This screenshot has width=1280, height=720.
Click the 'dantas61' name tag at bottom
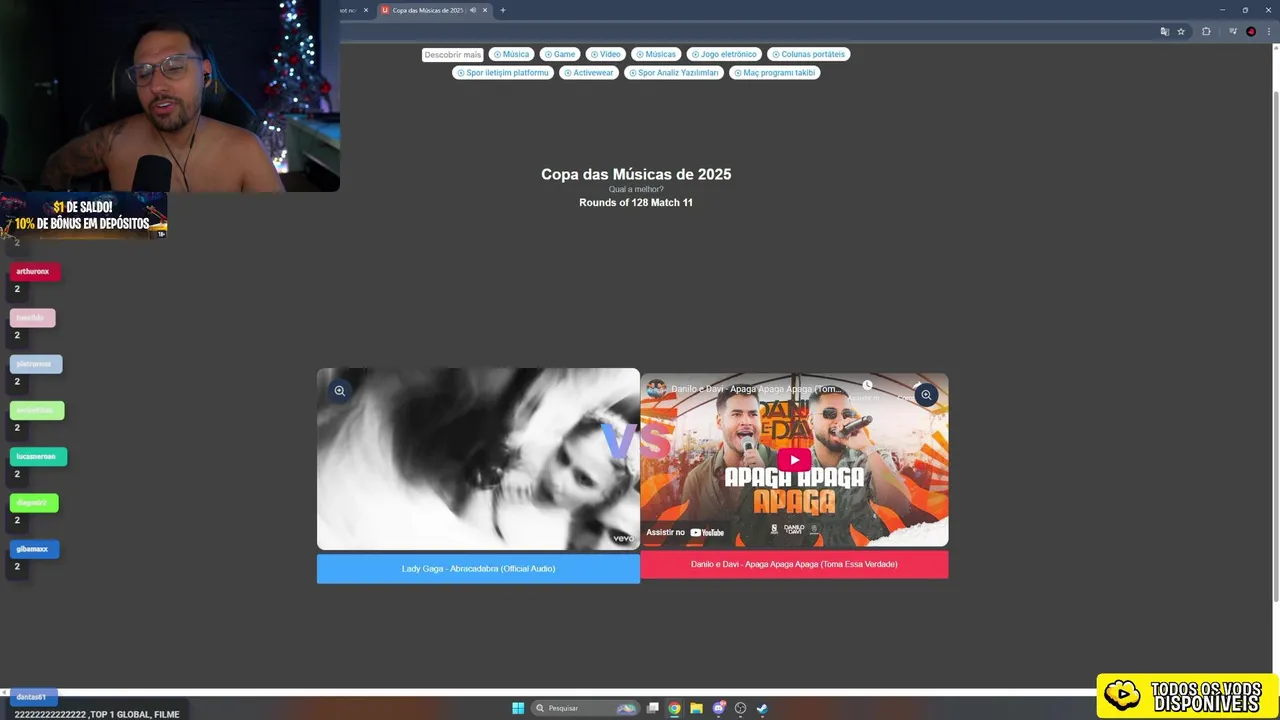point(32,697)
